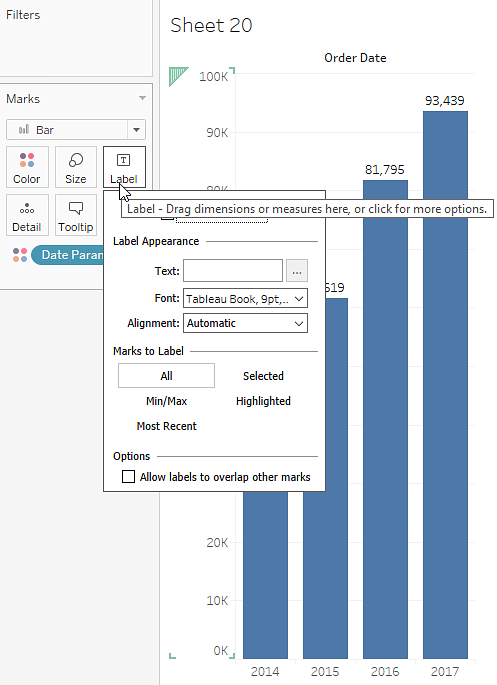
Task: Open the Font dropdown Tableau Book 9pt
Action: click(x=245, y=299)
